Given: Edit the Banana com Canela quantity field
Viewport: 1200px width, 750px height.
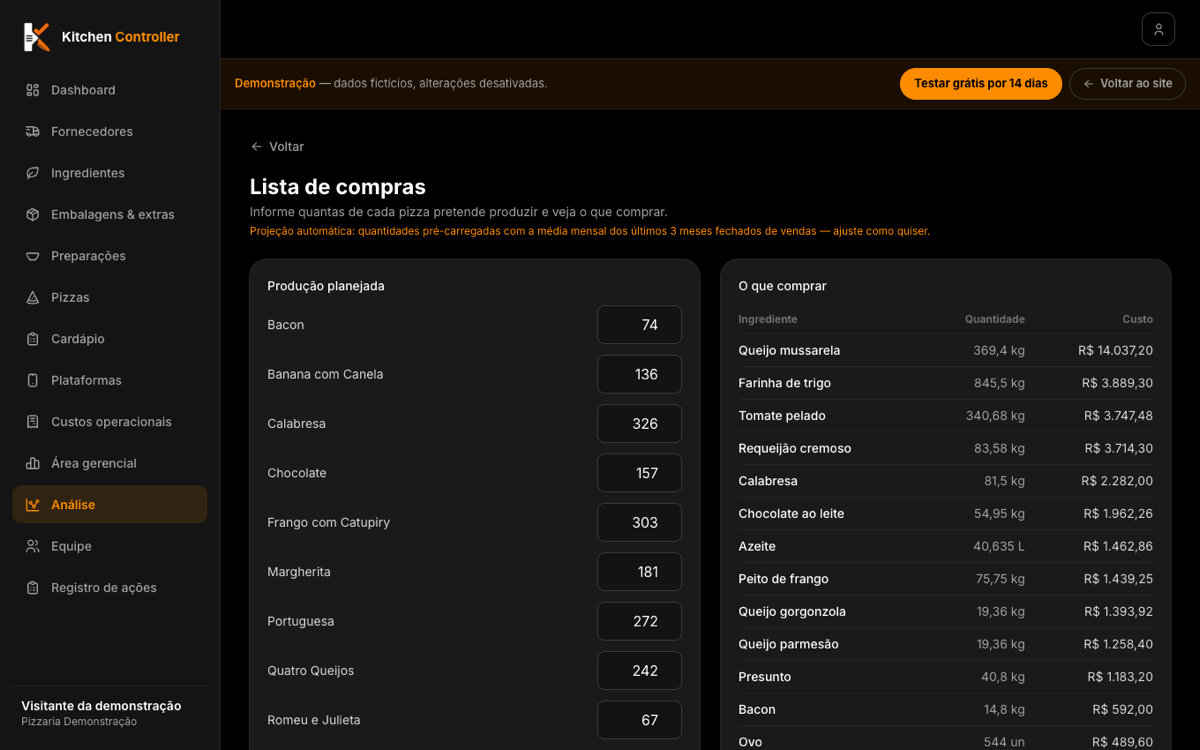Looking at the screenshot, I should (x=640, y=374).
